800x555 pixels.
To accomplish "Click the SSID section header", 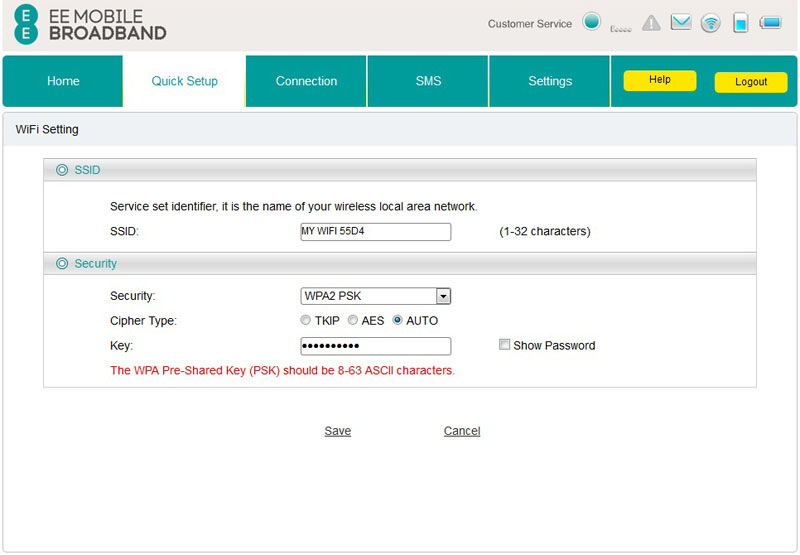I will tap(399, 170).
